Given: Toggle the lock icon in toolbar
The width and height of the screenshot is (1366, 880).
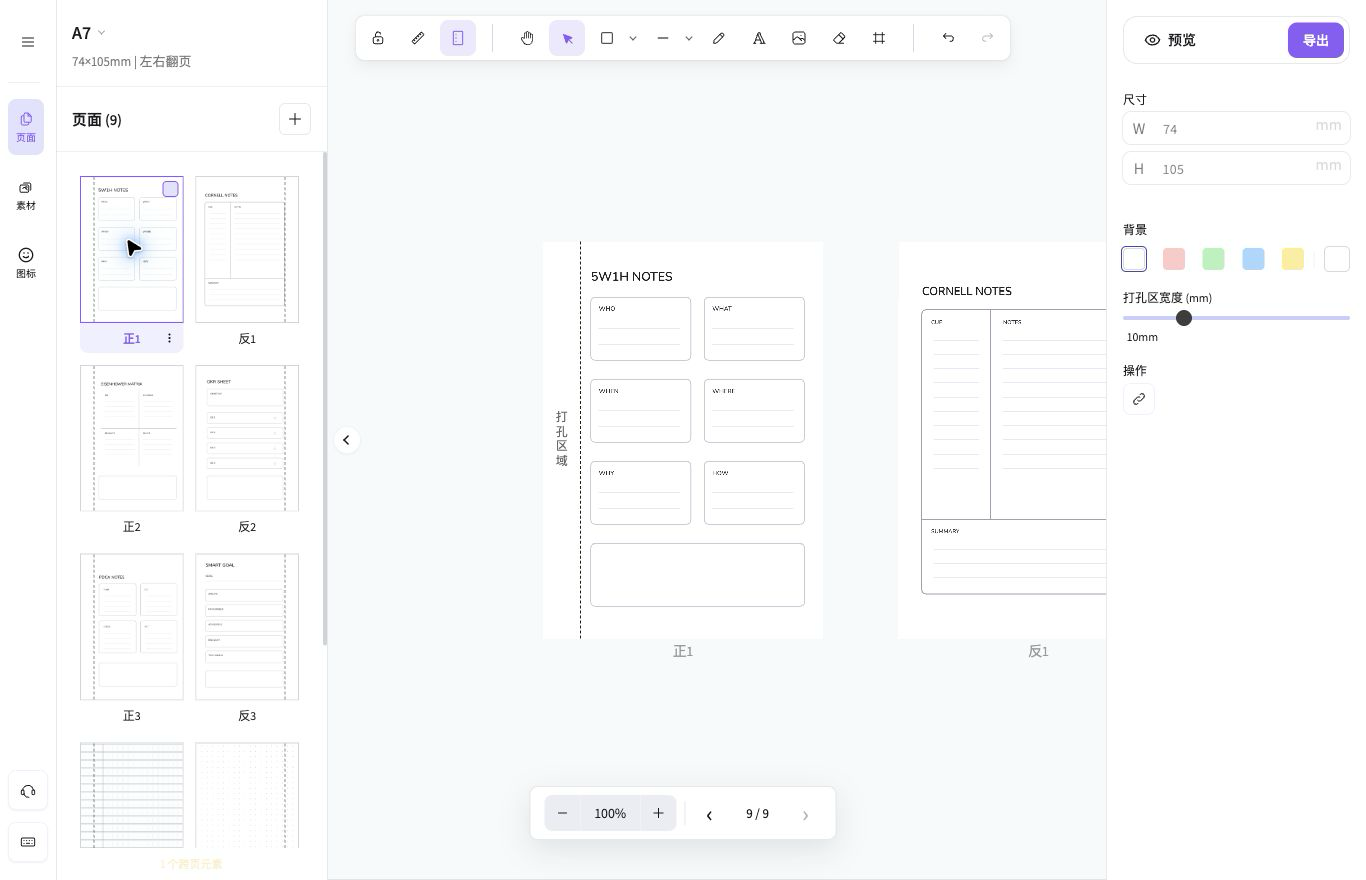Looking at the screenshot, I should coord(378,38).
